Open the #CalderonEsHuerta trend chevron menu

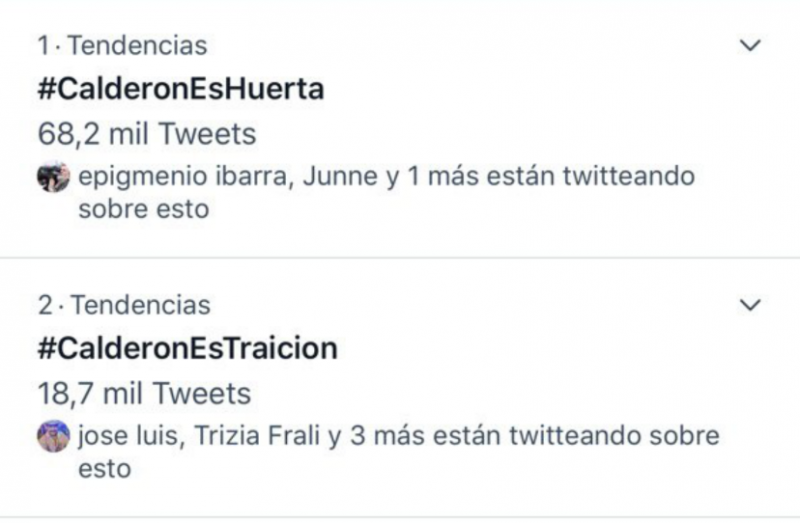point(749,46)
